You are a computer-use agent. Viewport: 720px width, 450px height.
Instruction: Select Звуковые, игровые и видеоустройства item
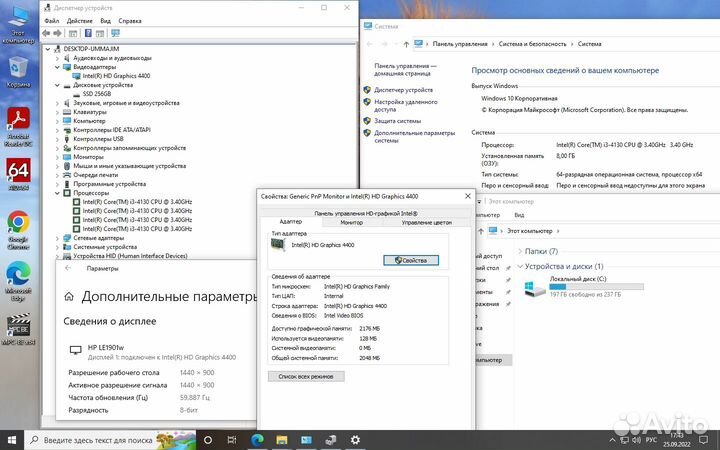[x=126, y=103]
